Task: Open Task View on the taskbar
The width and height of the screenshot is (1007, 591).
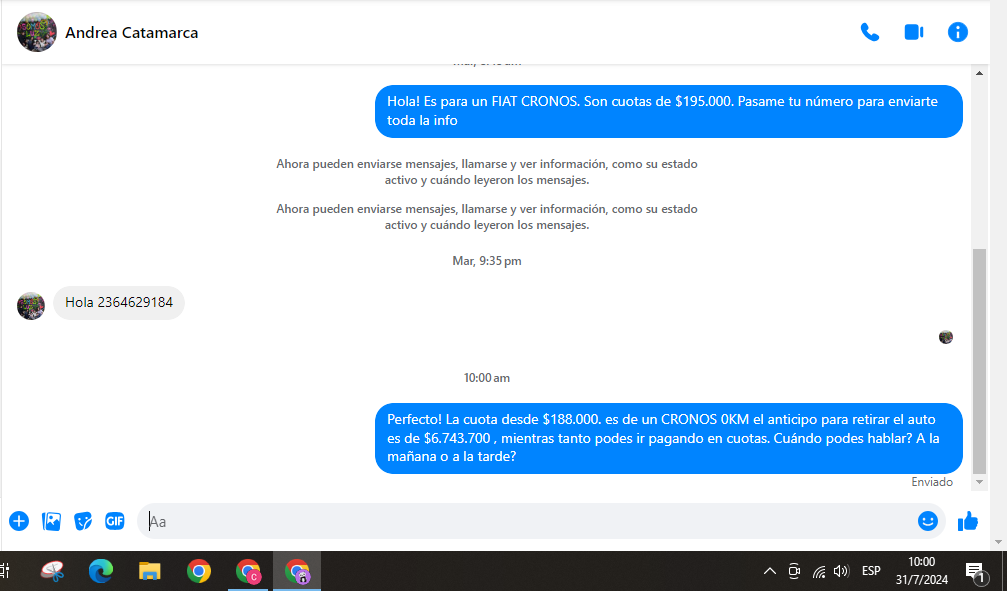Action: point(5,570)
